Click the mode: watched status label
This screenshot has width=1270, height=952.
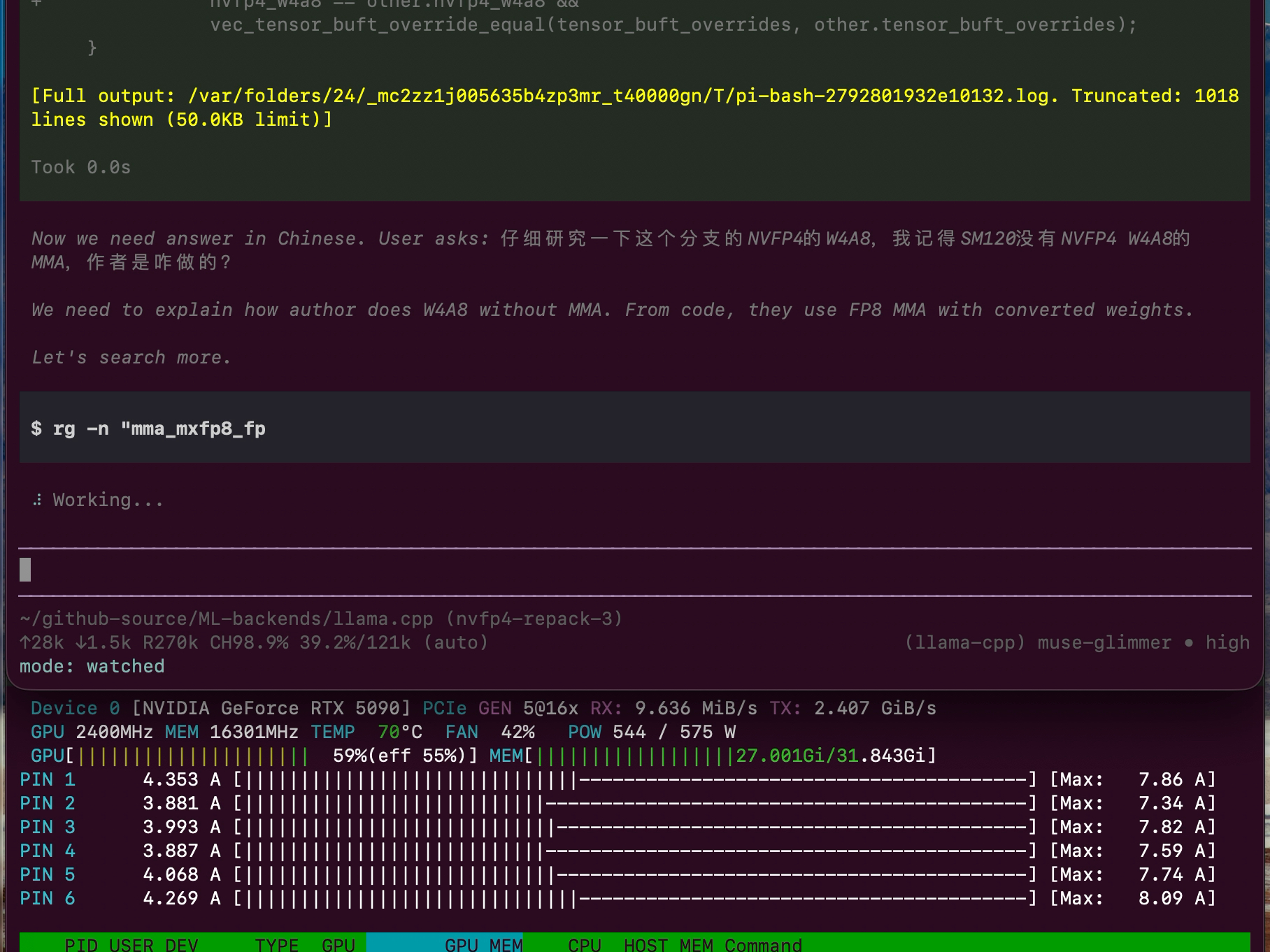[92, 666]
